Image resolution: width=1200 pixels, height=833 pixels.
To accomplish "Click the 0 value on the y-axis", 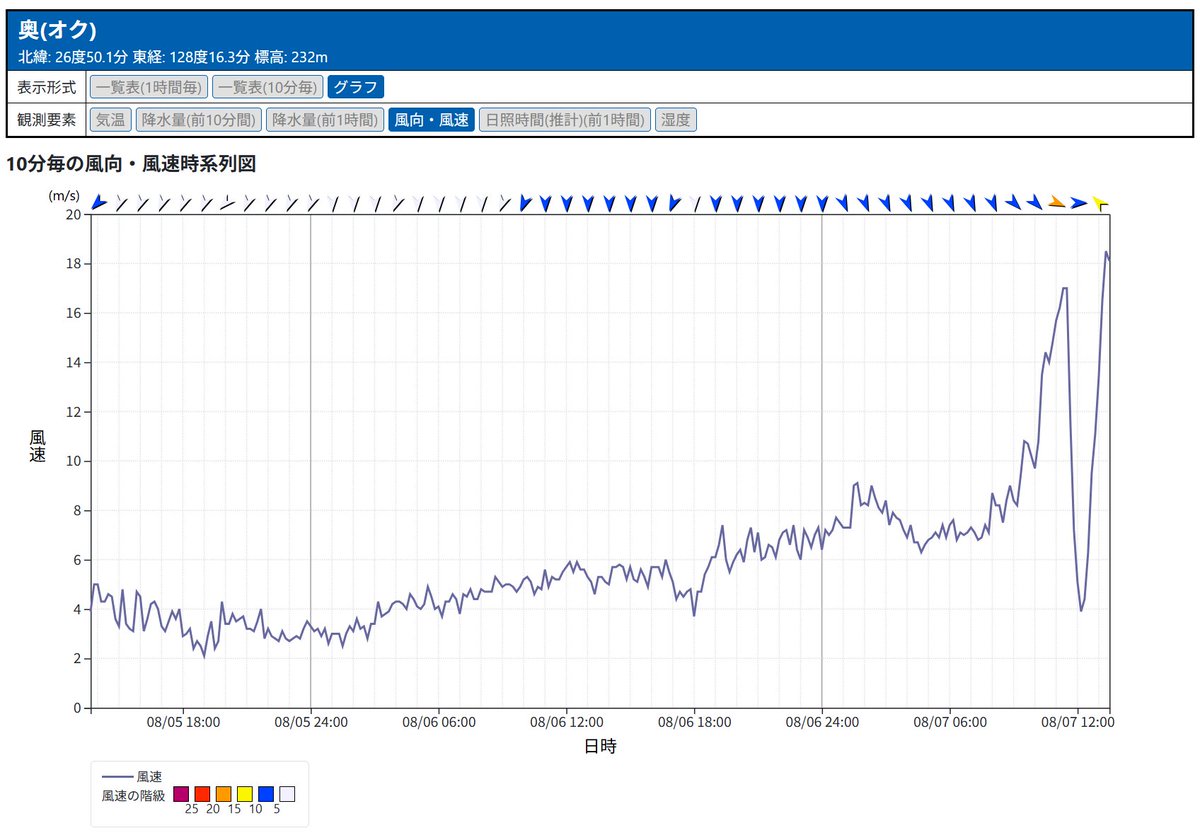I will (77, 708).
